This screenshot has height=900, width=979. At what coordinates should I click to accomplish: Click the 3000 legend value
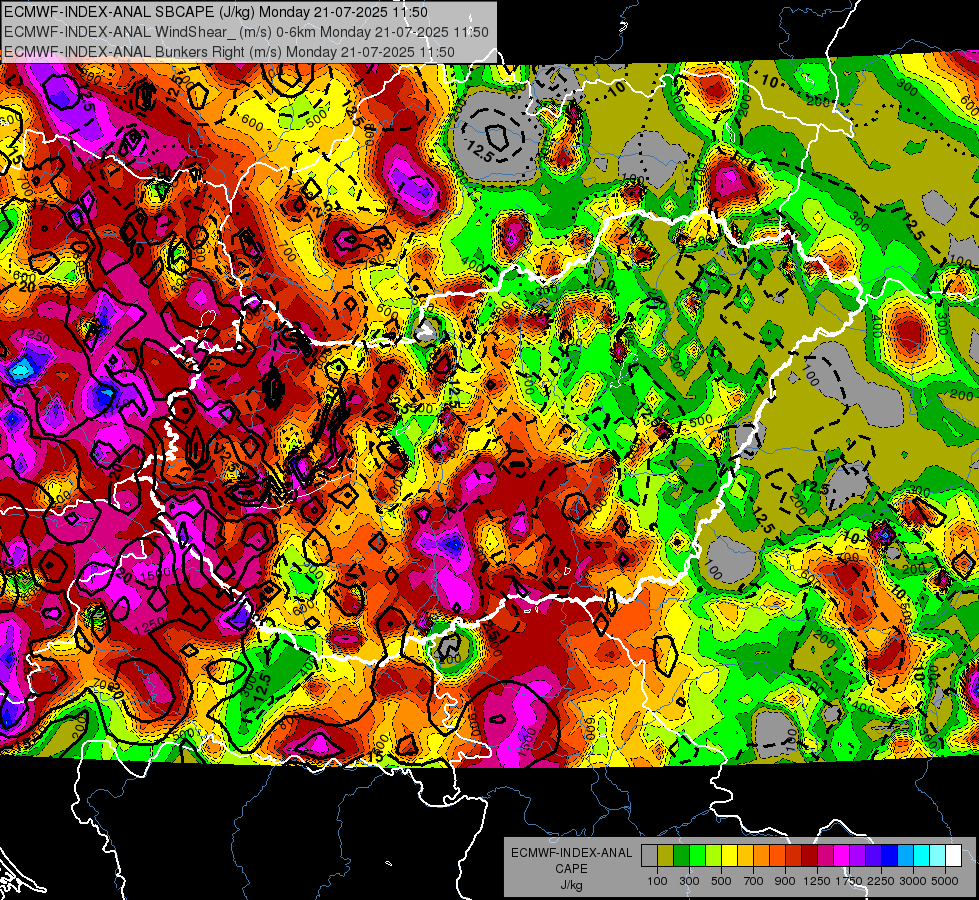[913, 881]
